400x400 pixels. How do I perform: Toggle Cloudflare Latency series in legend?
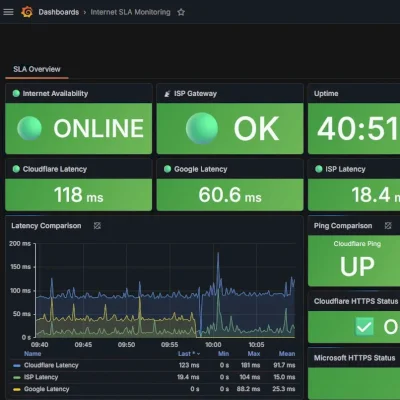click(x=51, y=365)
